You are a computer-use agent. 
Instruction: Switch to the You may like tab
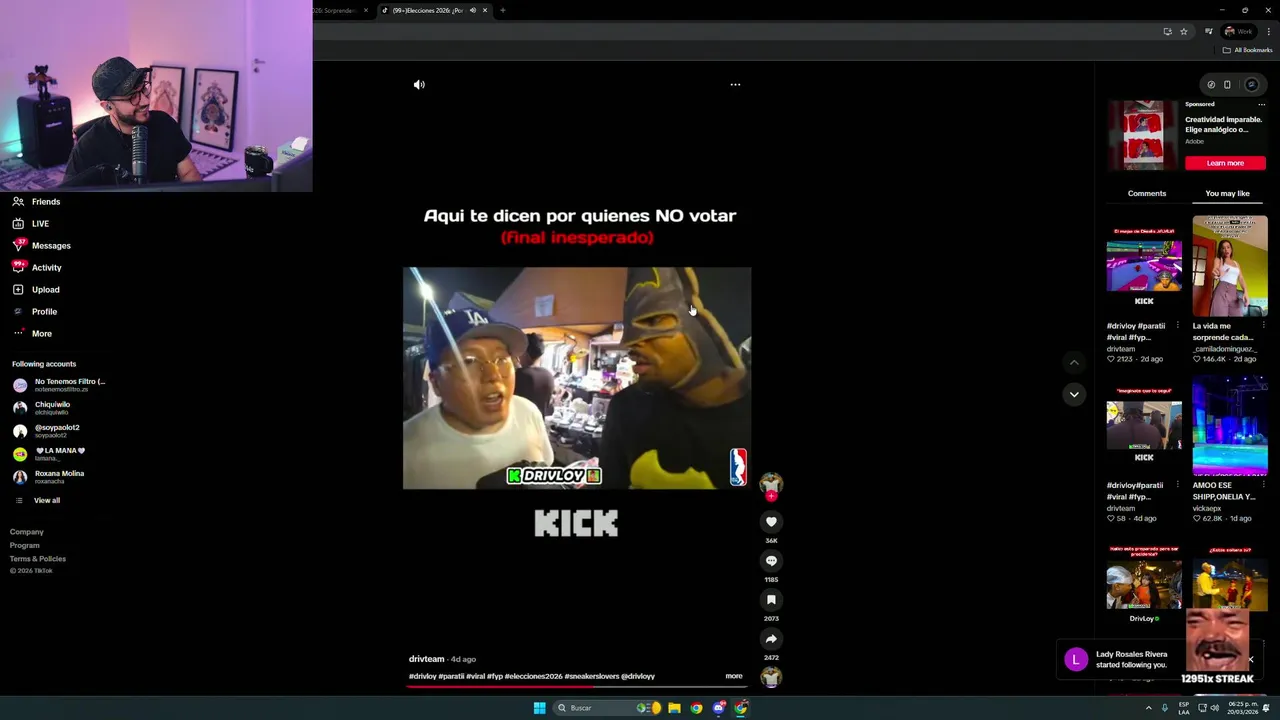coord(1227,194)
